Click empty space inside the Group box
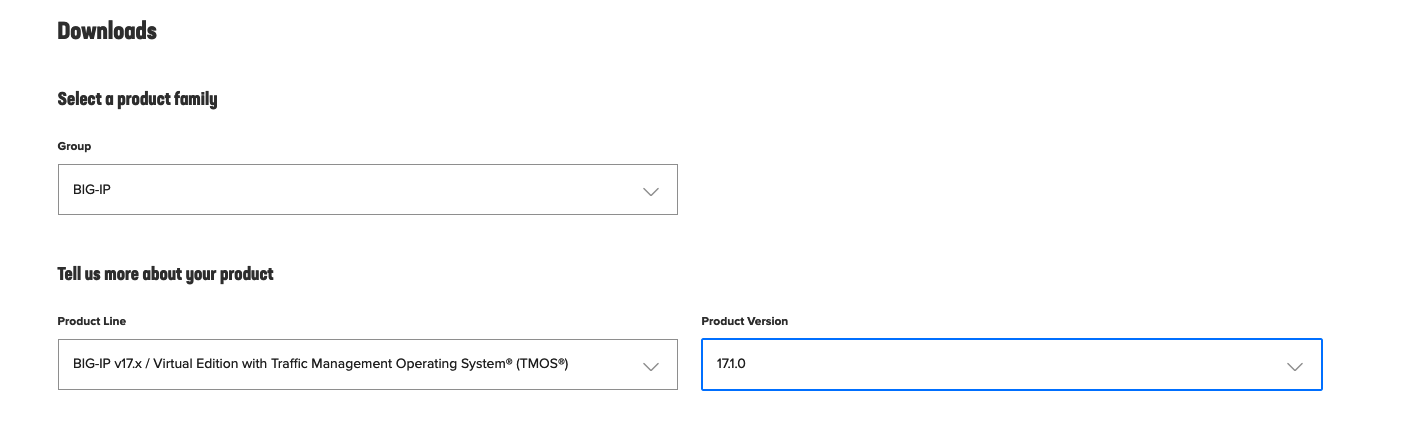 click(x=400, y=189)
